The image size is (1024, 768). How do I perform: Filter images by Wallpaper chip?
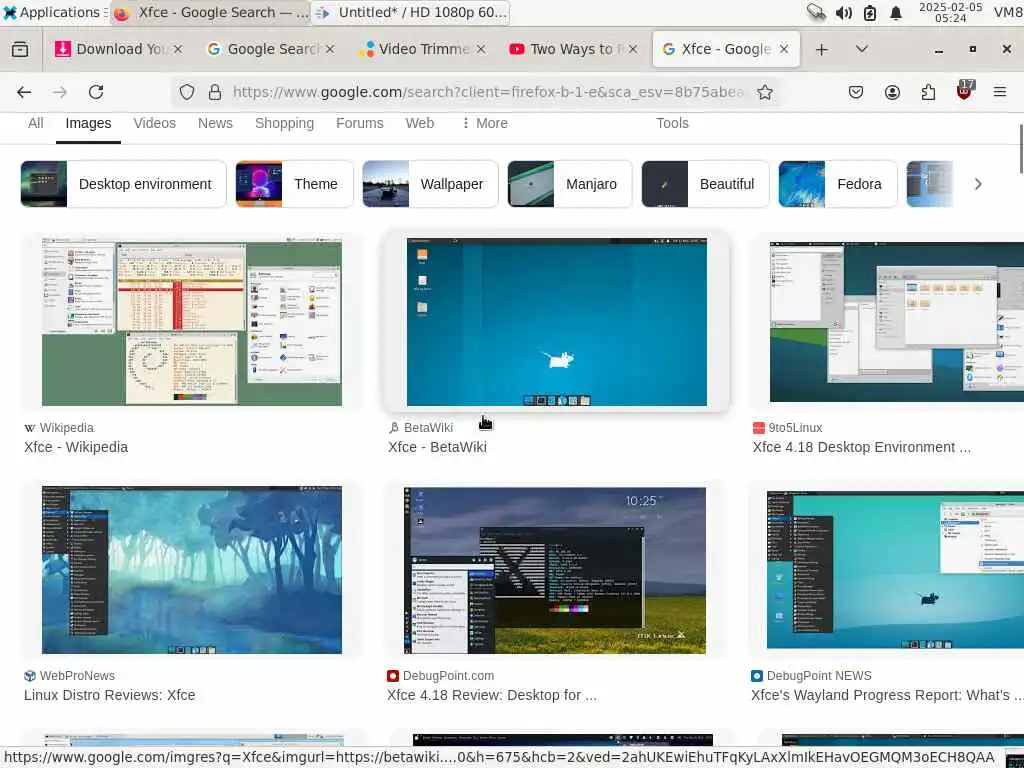pos(430,184)
